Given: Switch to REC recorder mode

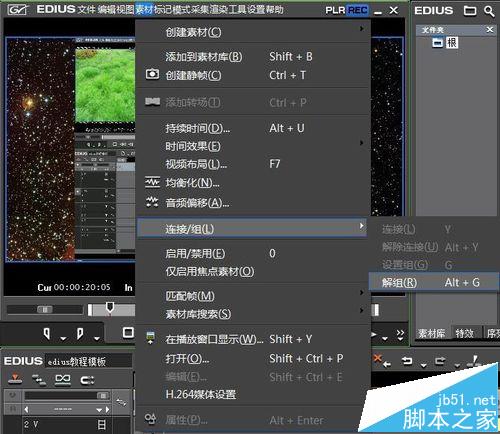Looking at the screenshot, I should tap(357, 10).
